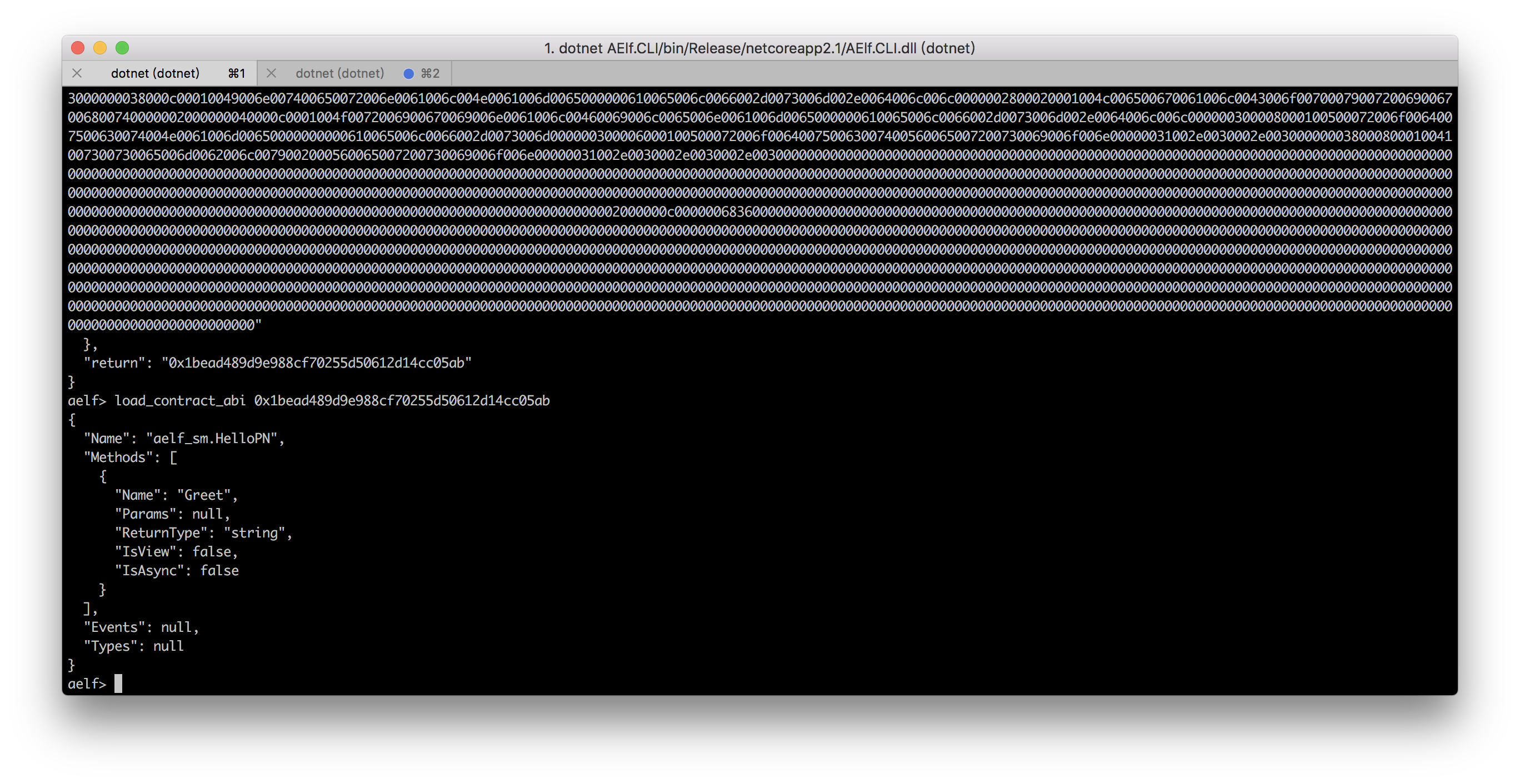
Task: Click the "Greet" method name
Action: click(x=203, y=495)
